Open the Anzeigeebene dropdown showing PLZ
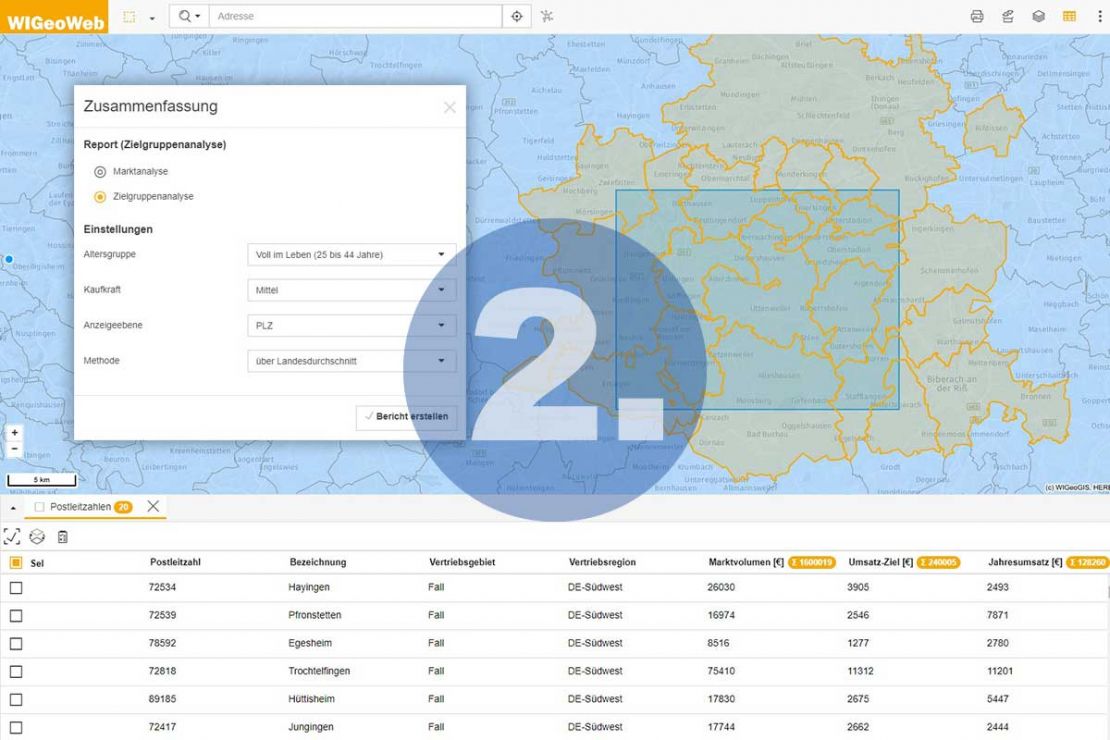 (x=351, y=325)
